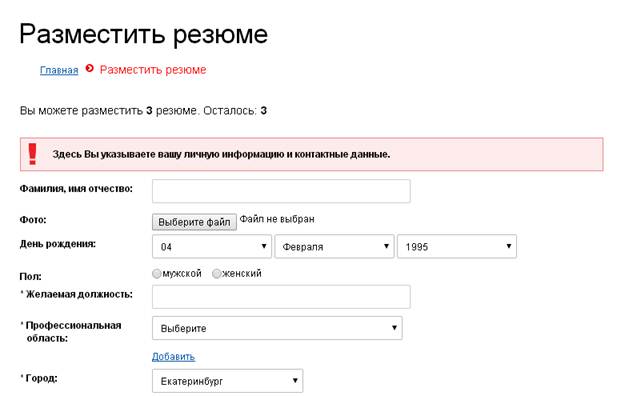Click the Выберите файл button
Image resolution: width=621 pixels, height=396 pixels.
(x=194, y=222)
